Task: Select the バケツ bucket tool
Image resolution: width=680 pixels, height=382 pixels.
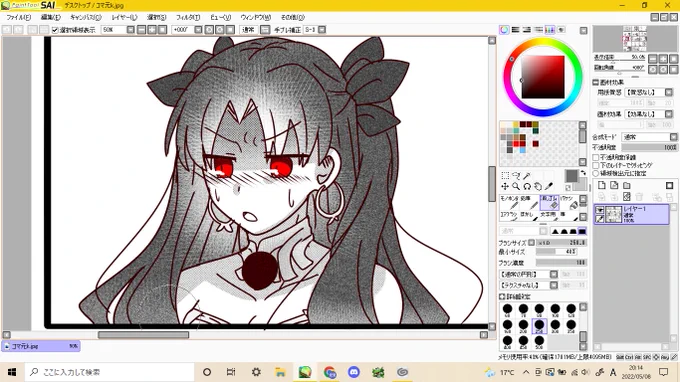Action: click(569, 203)
